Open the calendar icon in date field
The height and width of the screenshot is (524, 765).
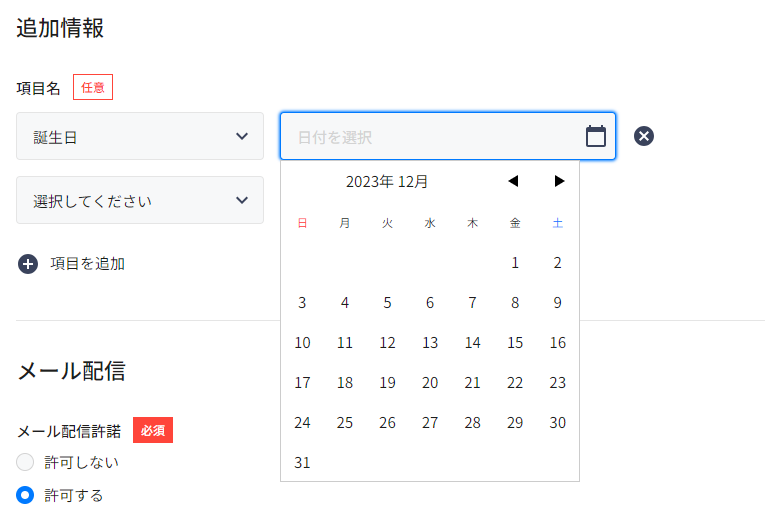(x=596, y=136)
